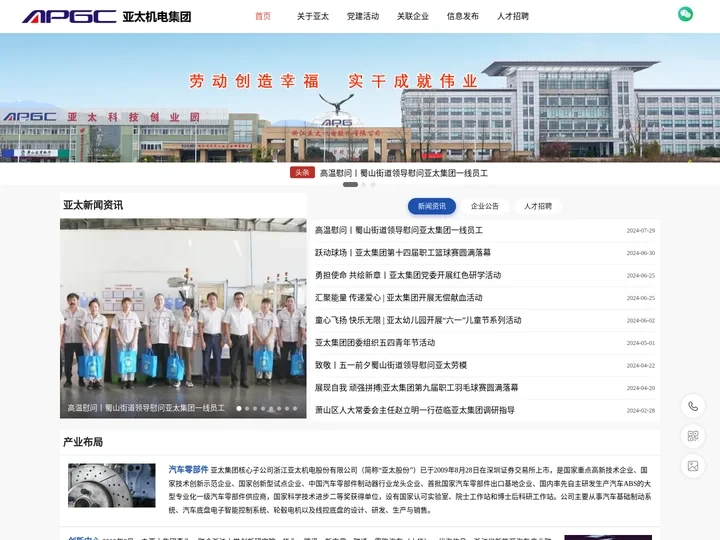The height and width of the screenshot is (540, 720).
Task: Click the 产业布局 section title
Action: pyautogui.click(x=83, y=442)
